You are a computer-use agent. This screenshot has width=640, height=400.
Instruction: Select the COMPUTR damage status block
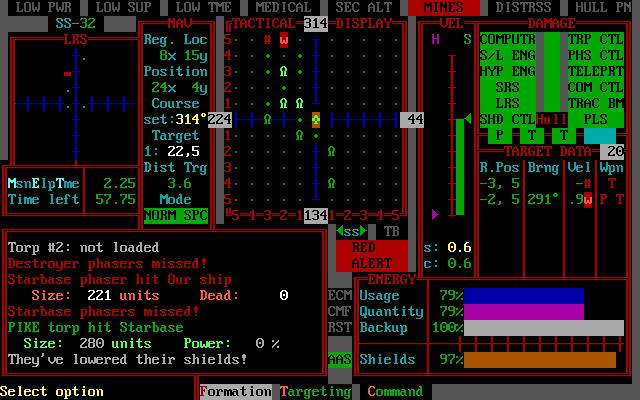(x=507, y=39)
